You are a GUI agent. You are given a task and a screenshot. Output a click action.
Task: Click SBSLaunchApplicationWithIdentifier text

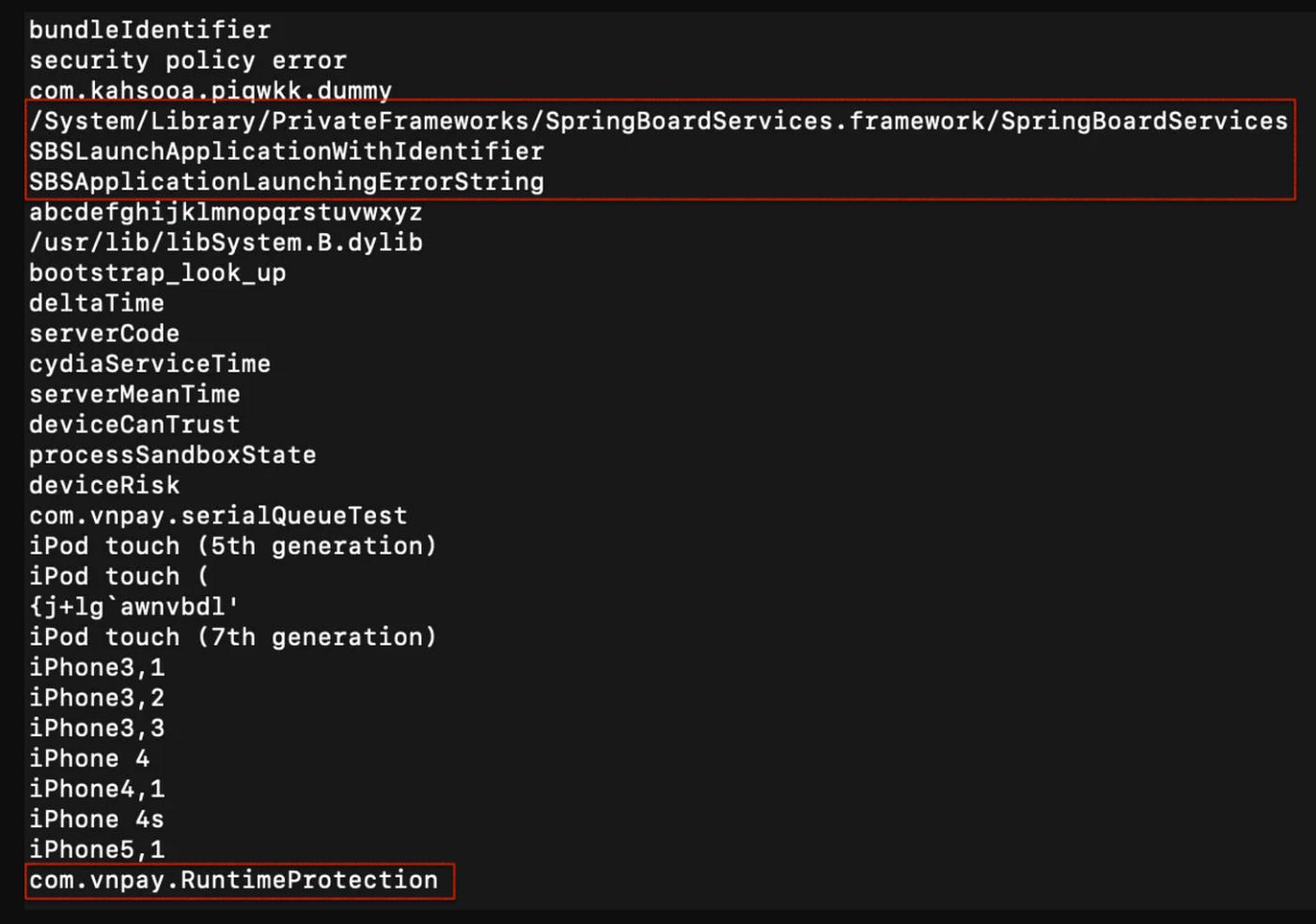click(x=287, y=151)
